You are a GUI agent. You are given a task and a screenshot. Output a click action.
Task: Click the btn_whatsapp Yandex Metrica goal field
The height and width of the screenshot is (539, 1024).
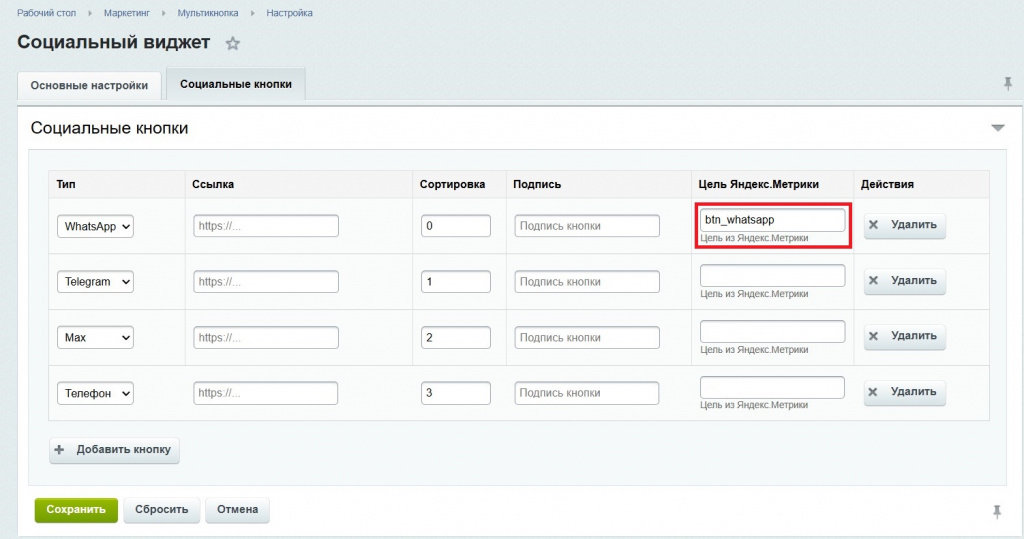tap(772, 220)
